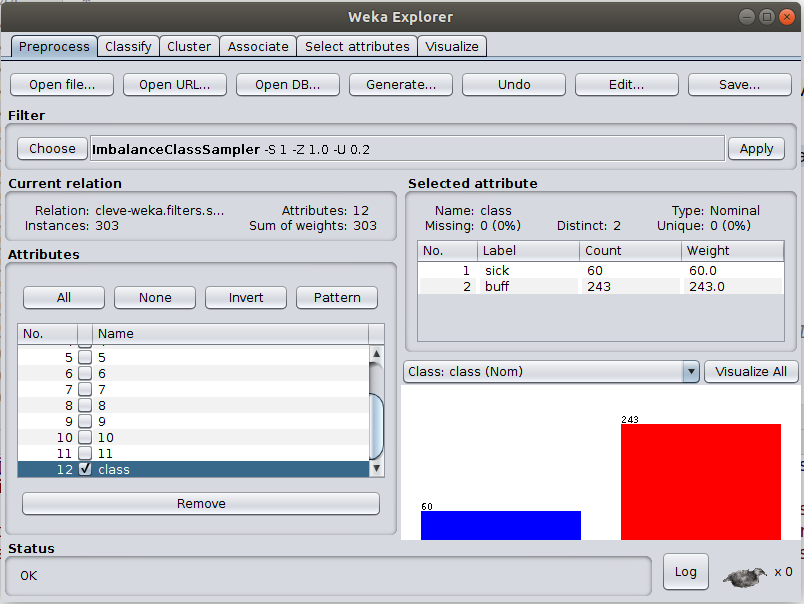Close the Weka Explorer window
The height and width of the screenshot is (604, 804).
click(787, 17)
